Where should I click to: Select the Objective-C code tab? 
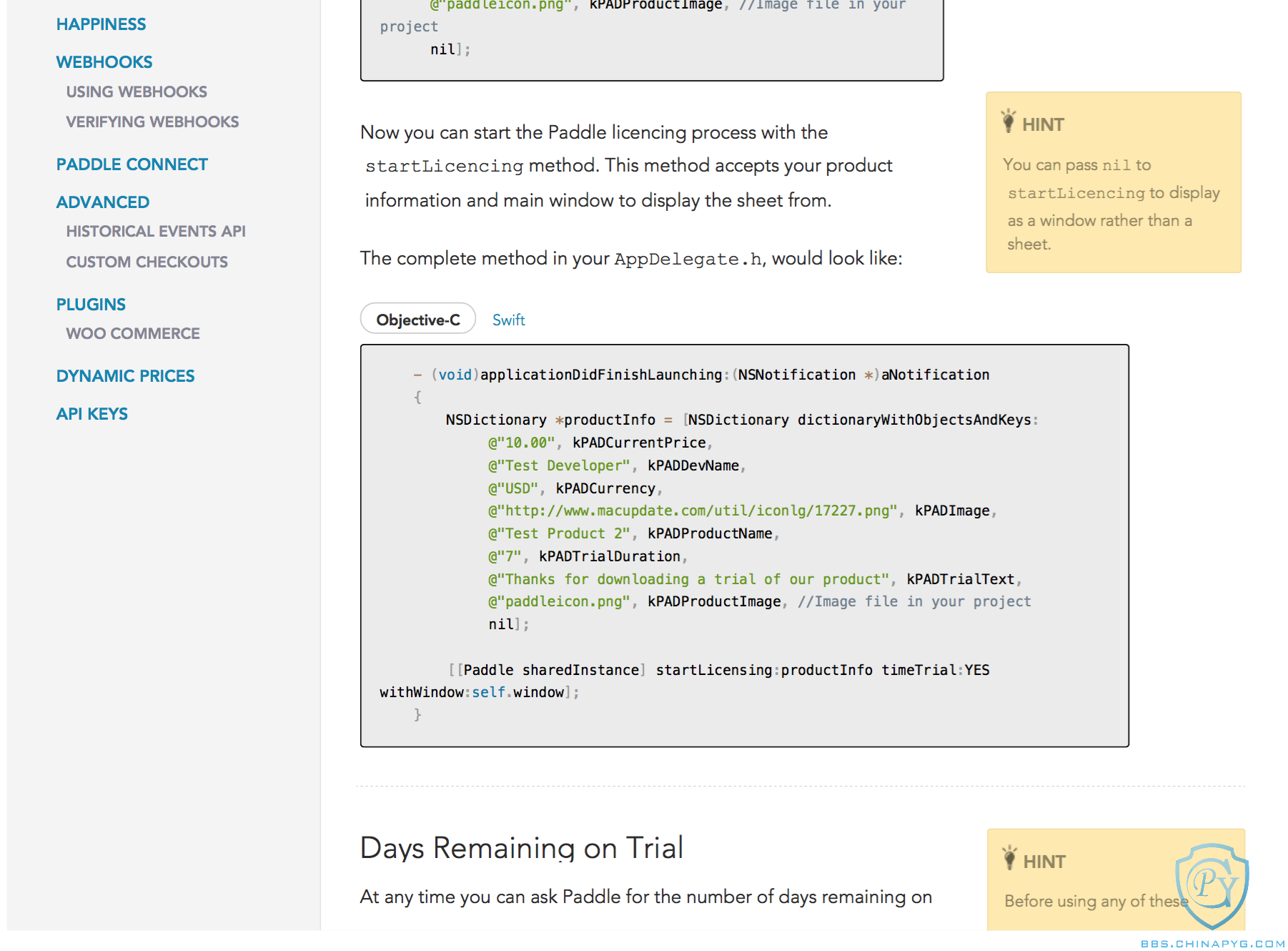(x=418, y=319)
